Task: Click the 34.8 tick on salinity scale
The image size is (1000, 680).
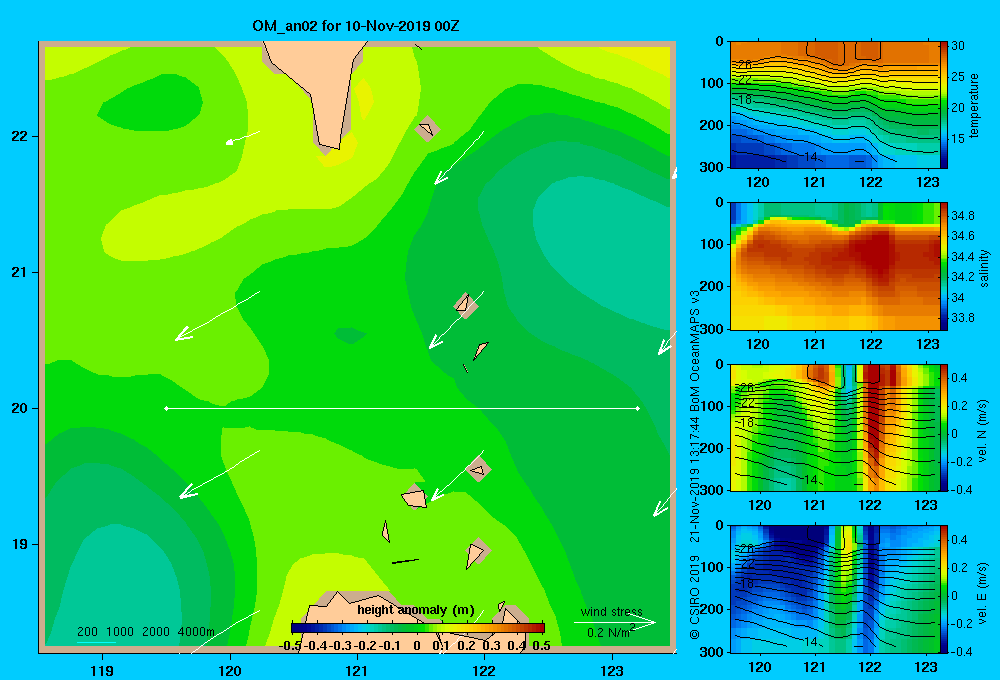Action: coord(962,216)
